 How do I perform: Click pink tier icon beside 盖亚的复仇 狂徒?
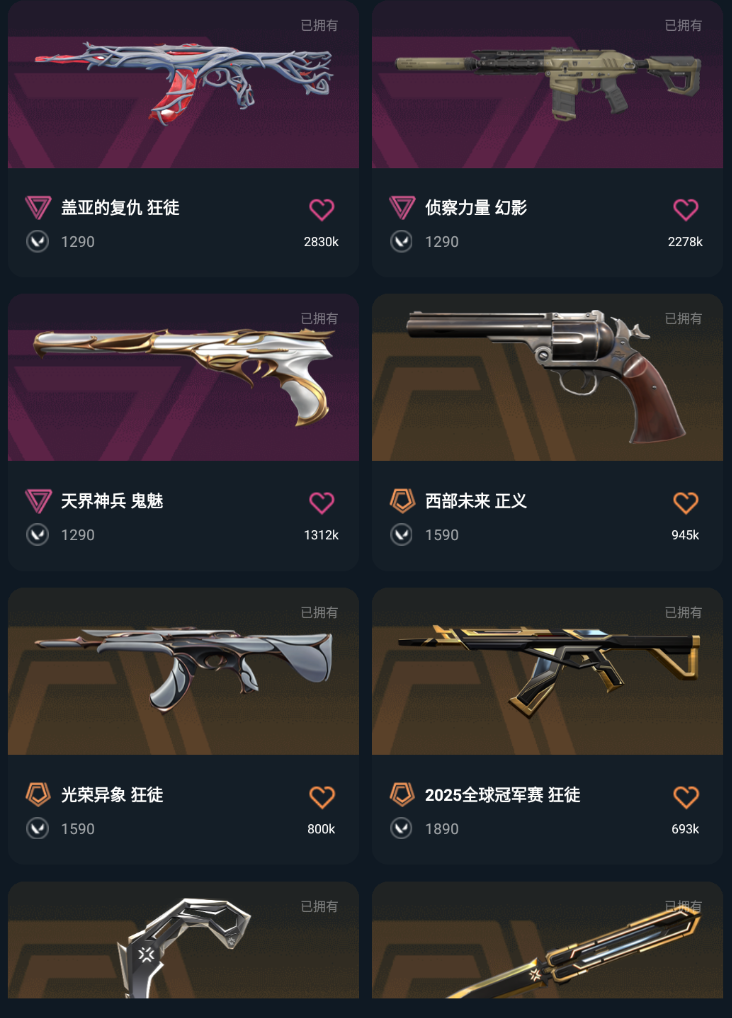pyautogui.click(x=38, y=208)
